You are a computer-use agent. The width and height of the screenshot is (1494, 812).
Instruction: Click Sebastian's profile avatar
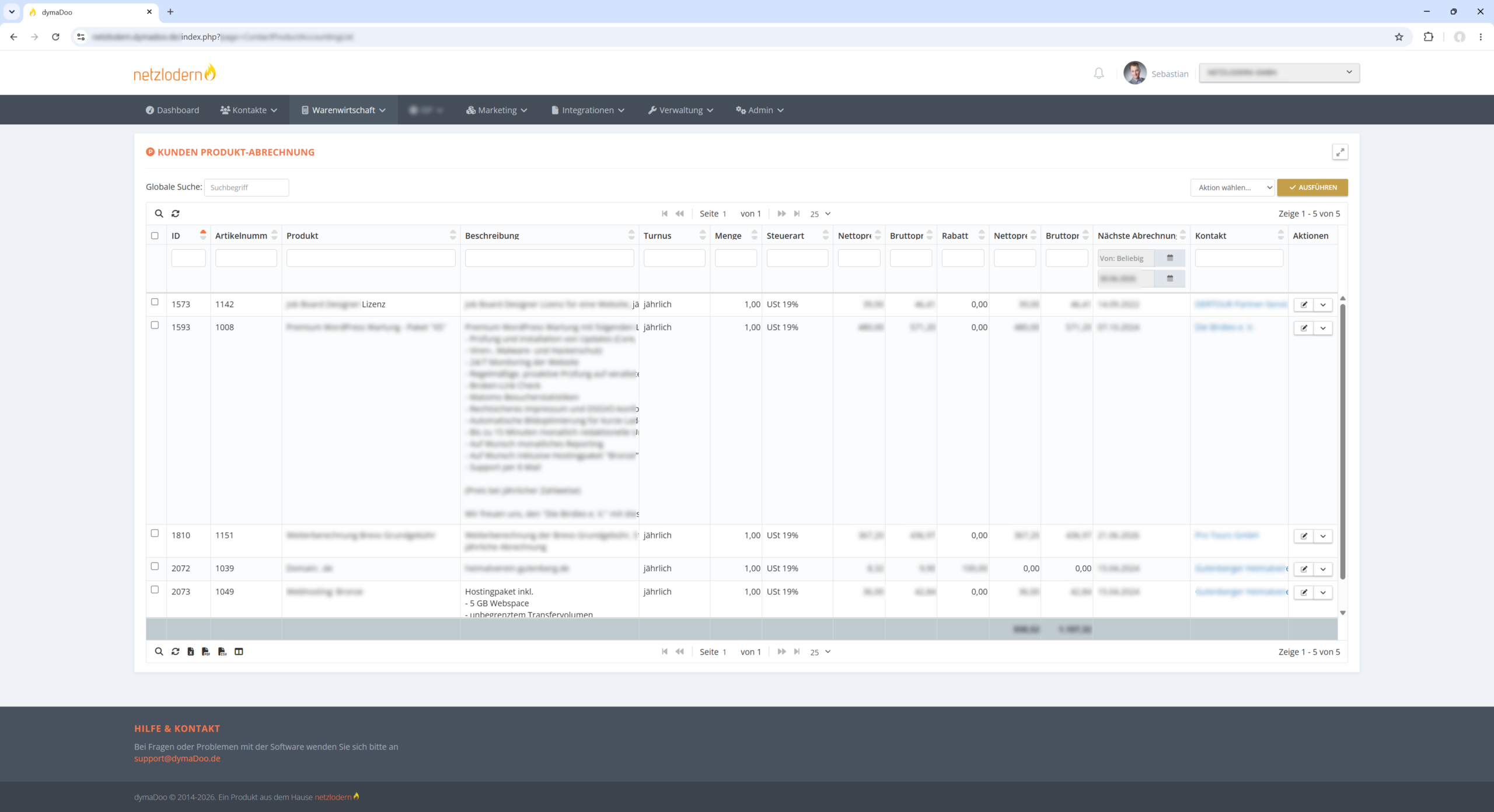(1135, 73)
